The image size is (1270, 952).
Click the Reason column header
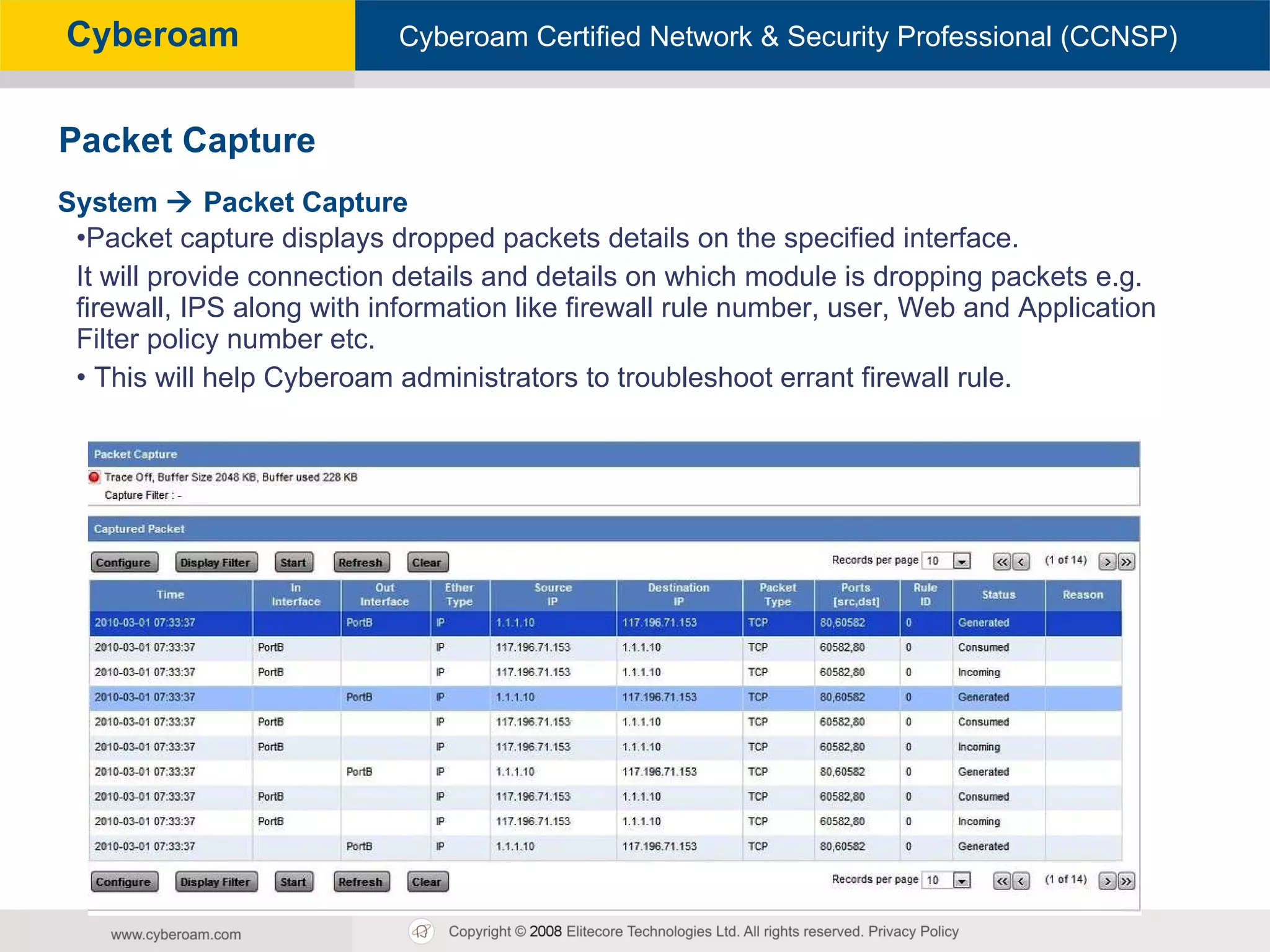pos(1083,595)
